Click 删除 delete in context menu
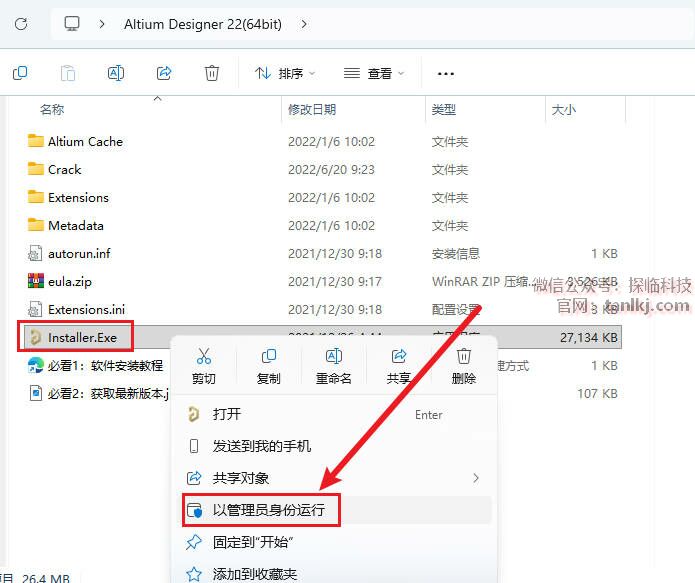The height and width of the screenshot is (583, 695). (x=463, y=366)
